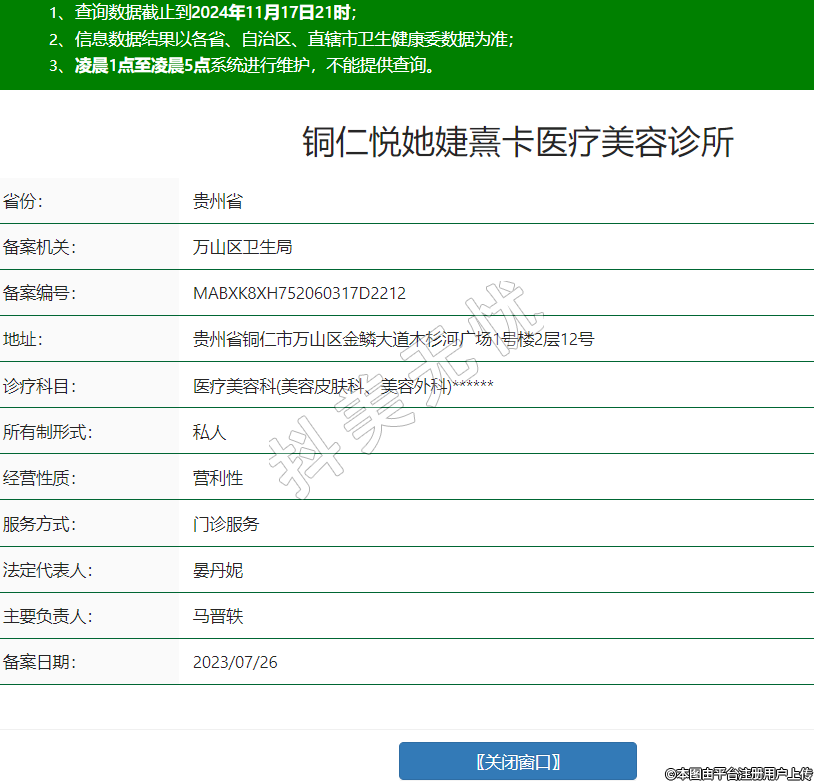Screen dimensions: 814x781
Task: Click the watermark 本图由平台注册用户上传
Action: pyautogui.click(x=738, y=773)
